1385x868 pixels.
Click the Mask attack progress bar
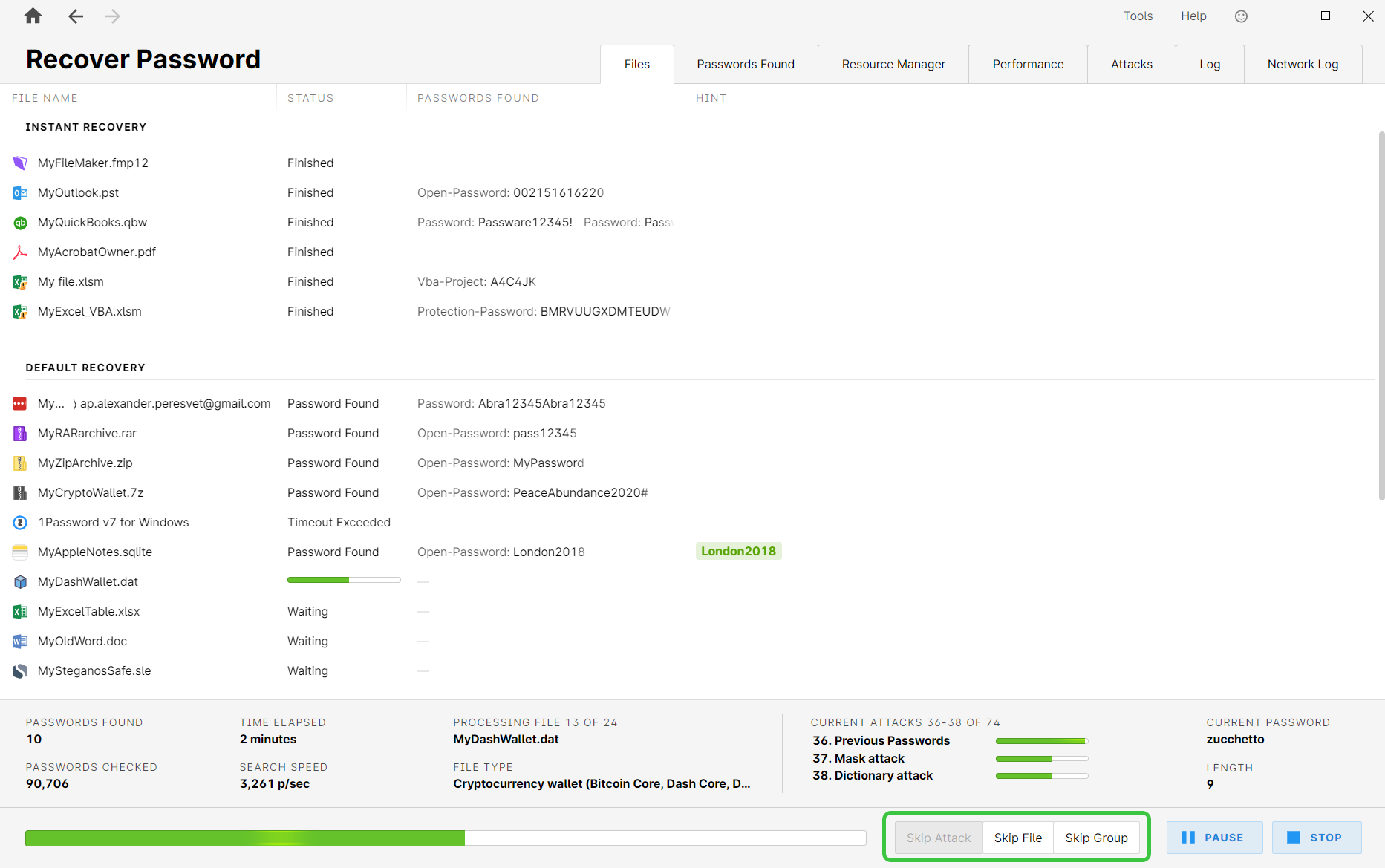pyautogui.click(x=1042, y=759)
